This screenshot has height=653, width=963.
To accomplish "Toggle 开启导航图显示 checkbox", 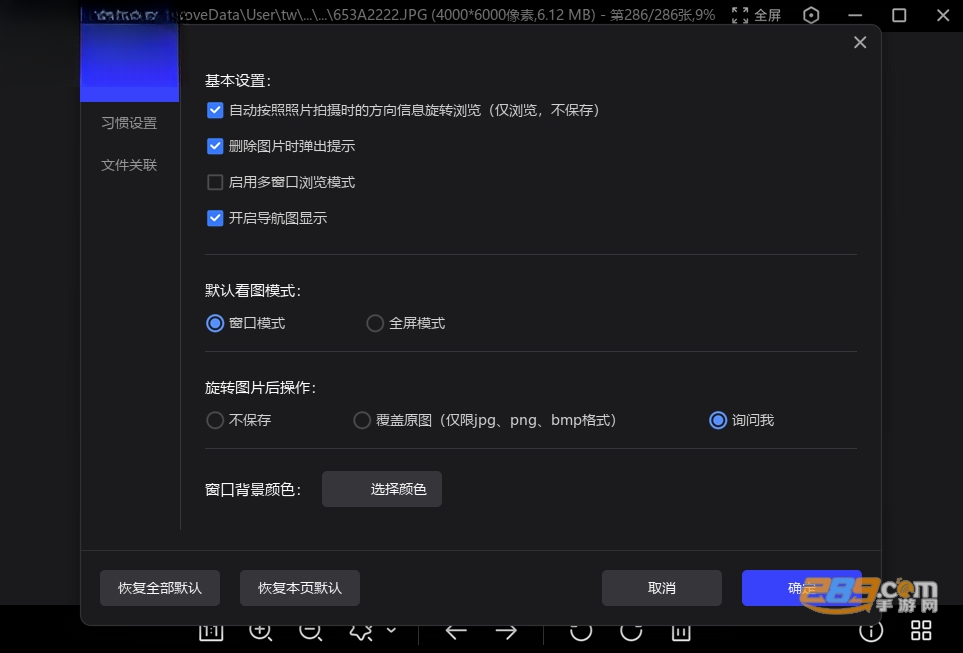I will click(215, 218).
